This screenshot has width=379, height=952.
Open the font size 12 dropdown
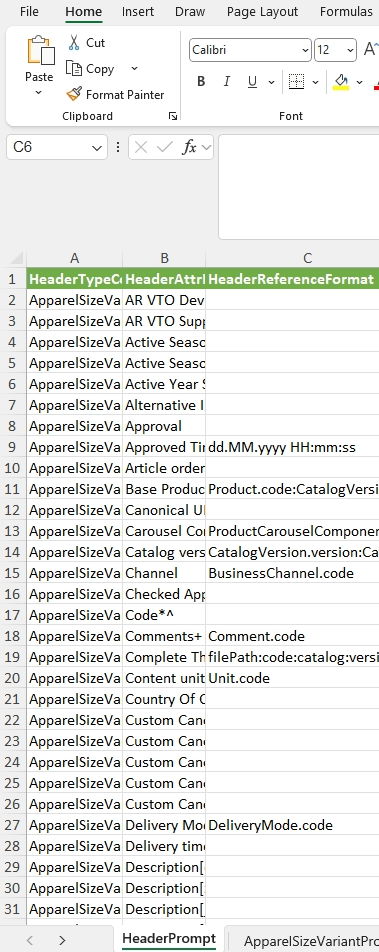point(350,50)
